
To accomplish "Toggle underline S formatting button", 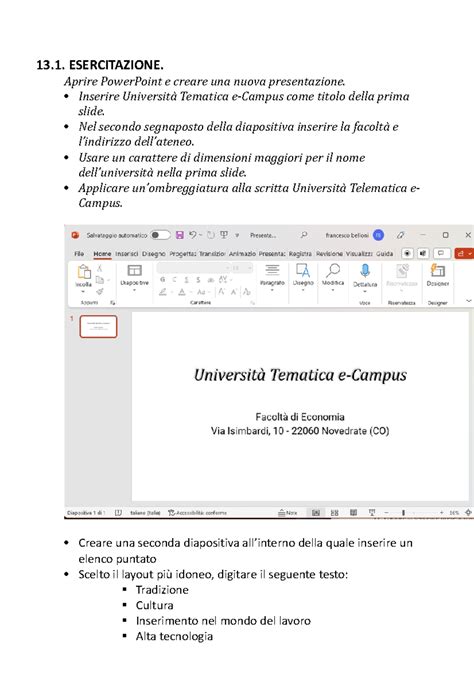I will [x=186, y=280].
